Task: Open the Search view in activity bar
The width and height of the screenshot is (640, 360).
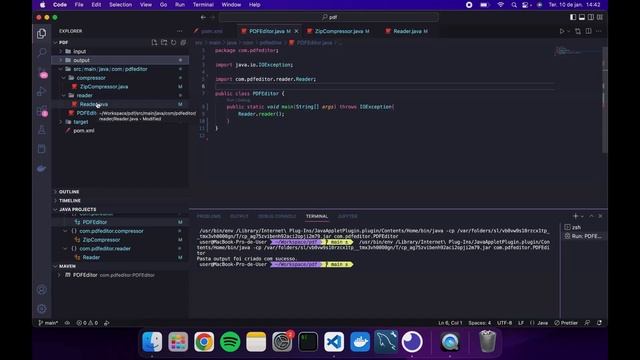Action: pyautogui.click(x=42, y=52)
